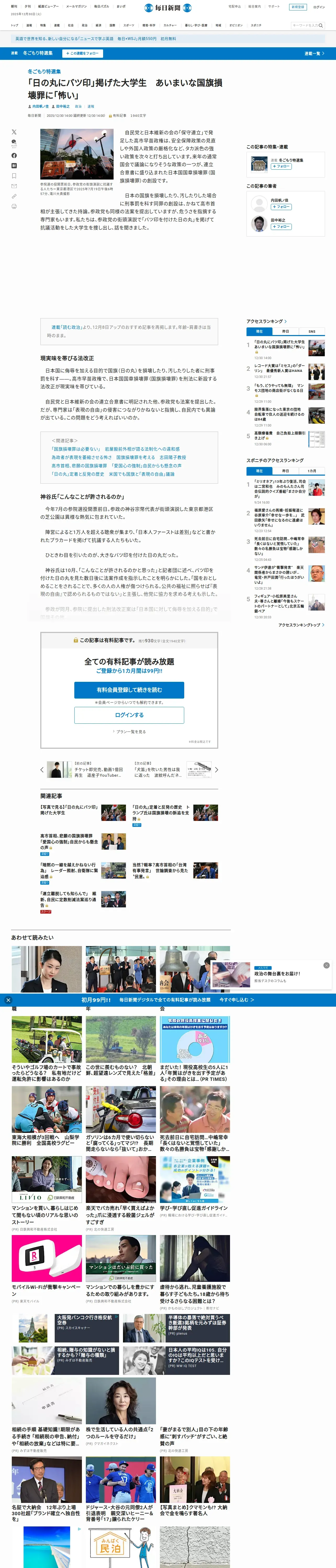
Task: Select SNS tab in access ranking
Action: tap(312, 331)
